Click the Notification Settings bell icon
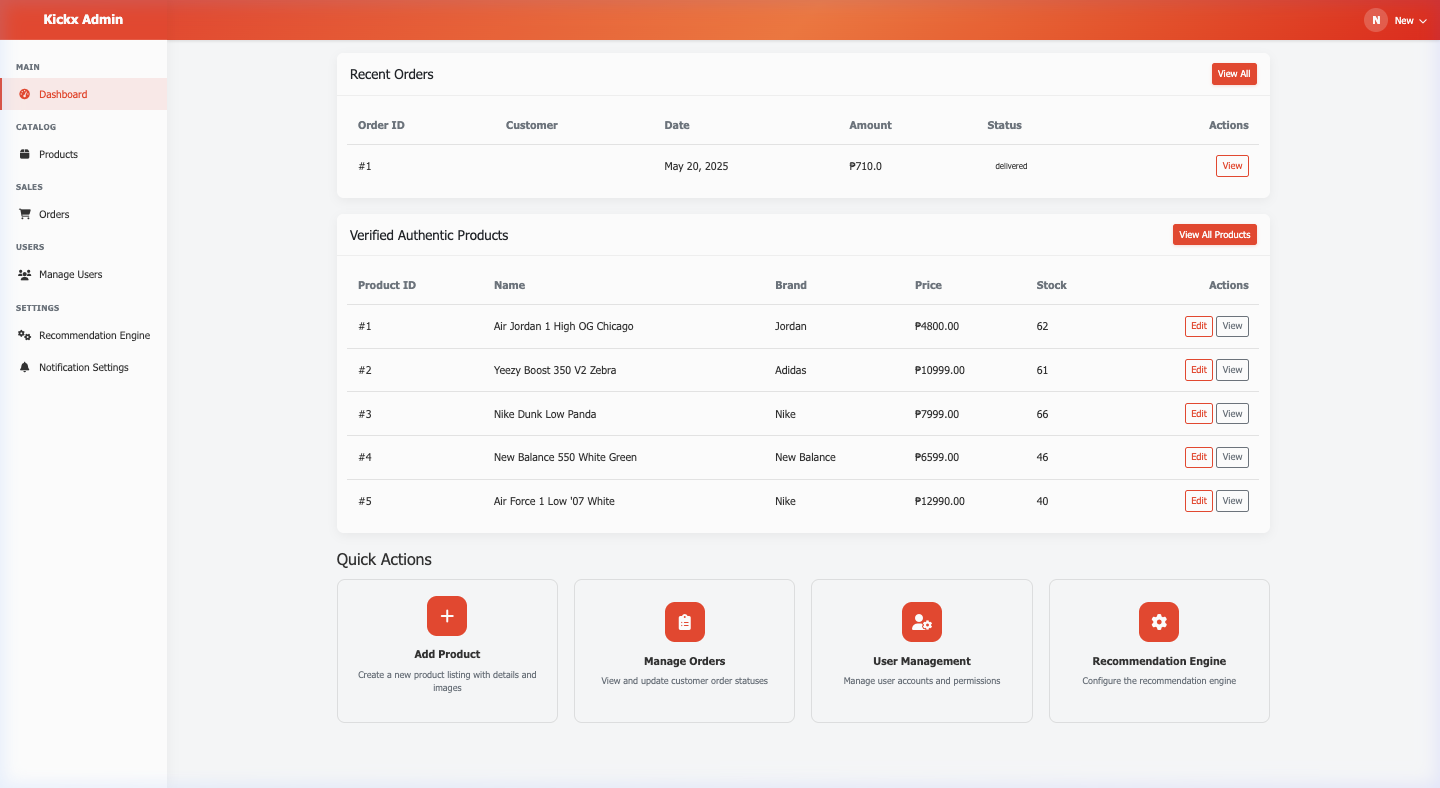This screenshot has width=1440, height=788. 25,367
